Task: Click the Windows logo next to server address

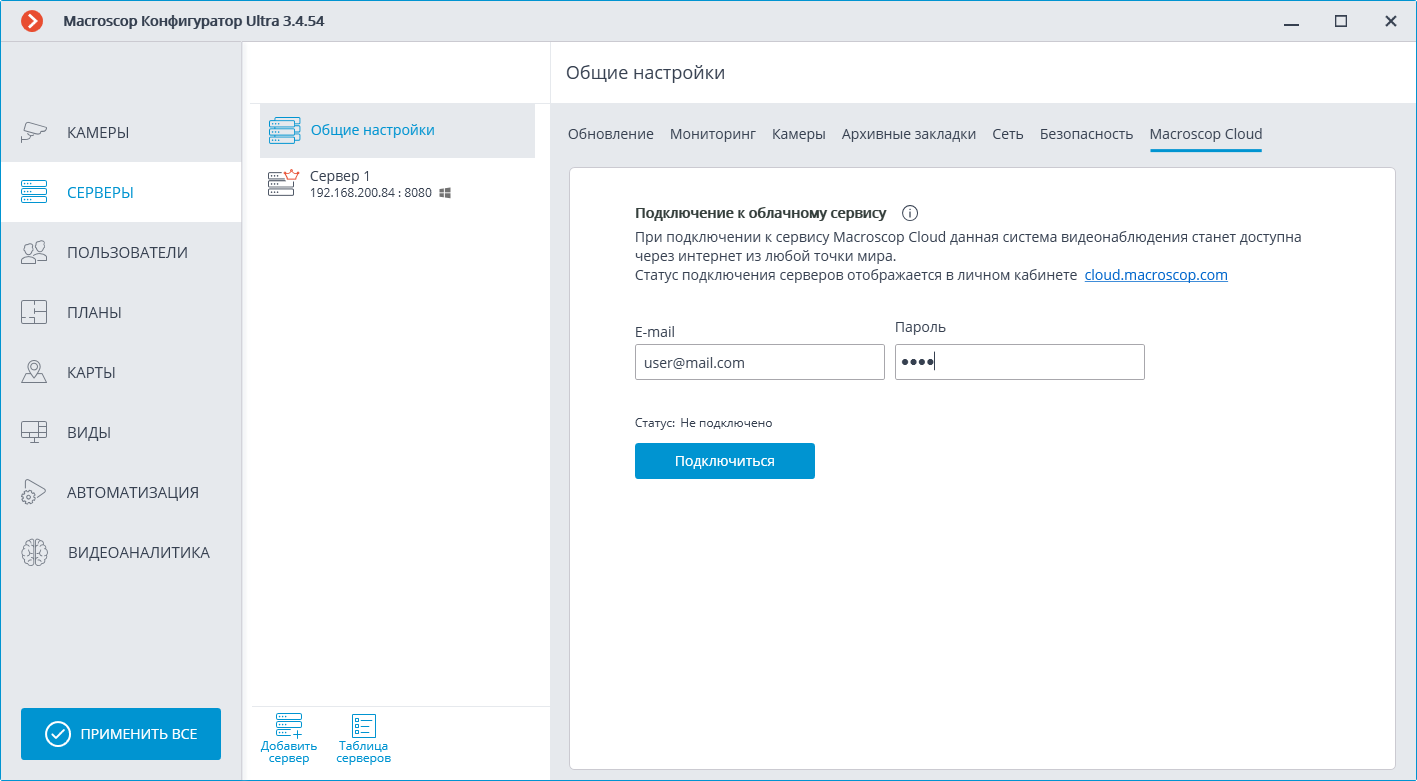Action: [445, 193]
